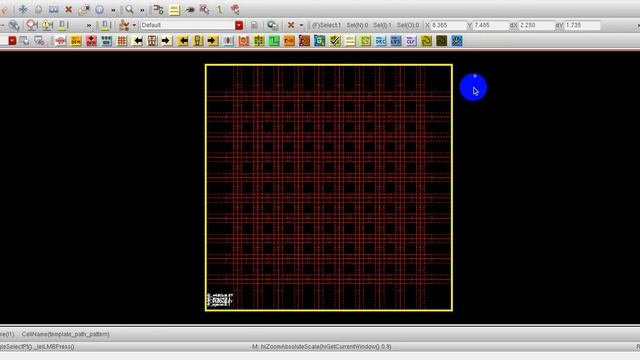Click the blue icon at end of bottom toolbar
The width and height of the screenshot is (640, 360).
pos(457,41)
